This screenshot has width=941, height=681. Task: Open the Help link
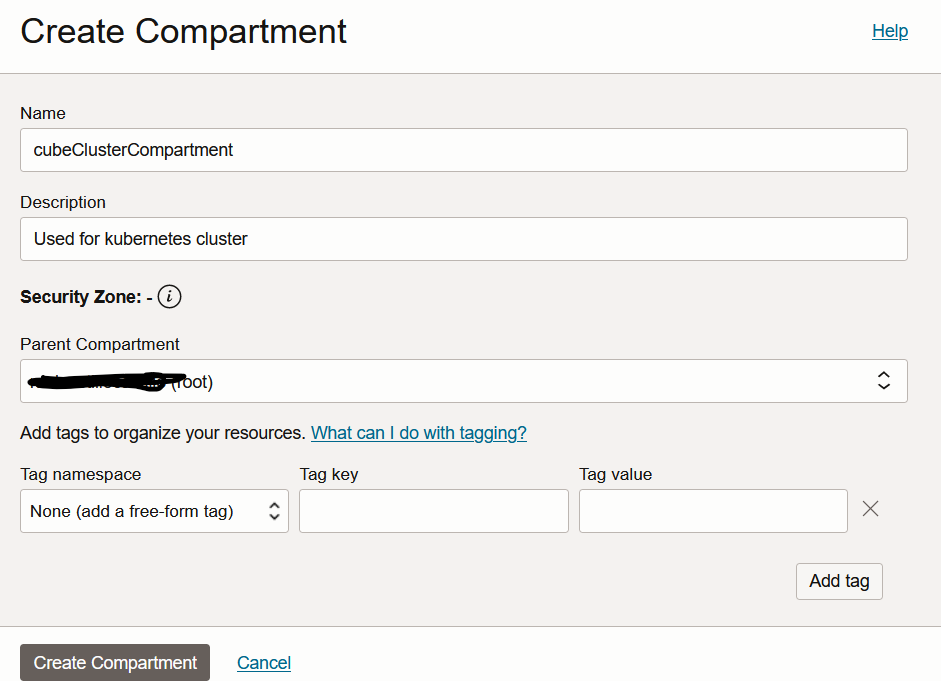(889, 31)
